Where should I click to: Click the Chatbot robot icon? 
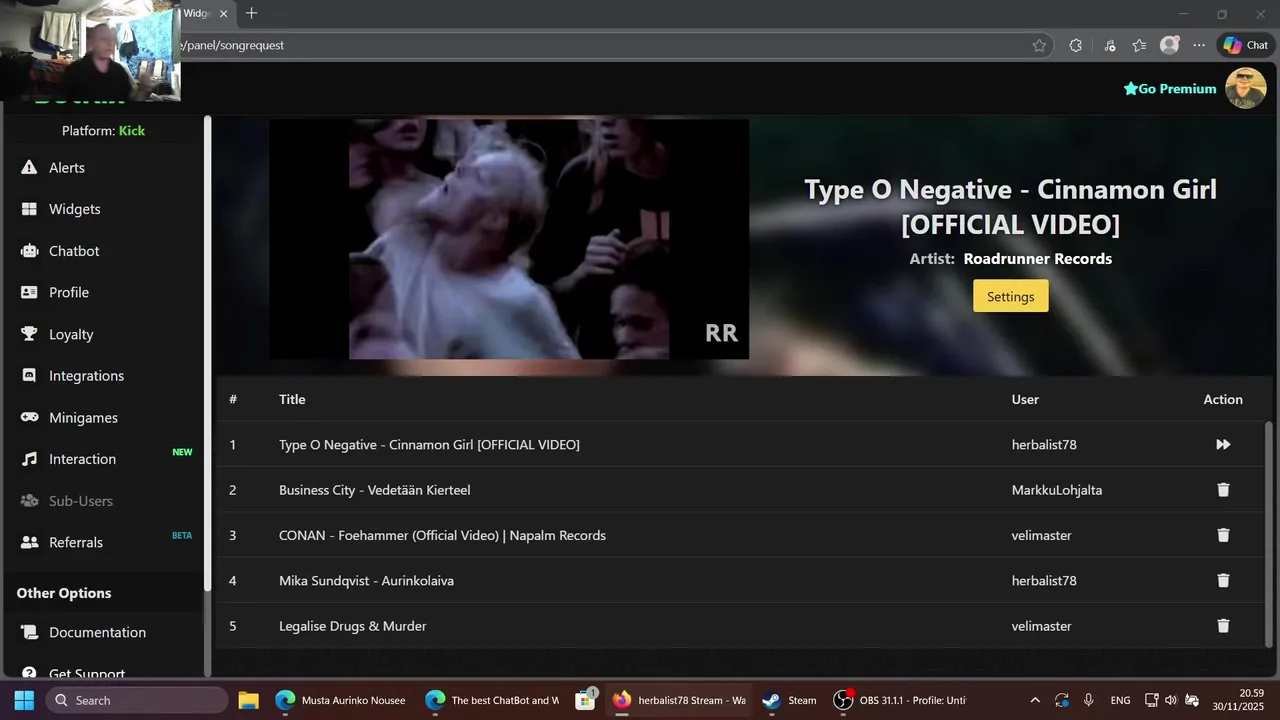tap(29, 251)
